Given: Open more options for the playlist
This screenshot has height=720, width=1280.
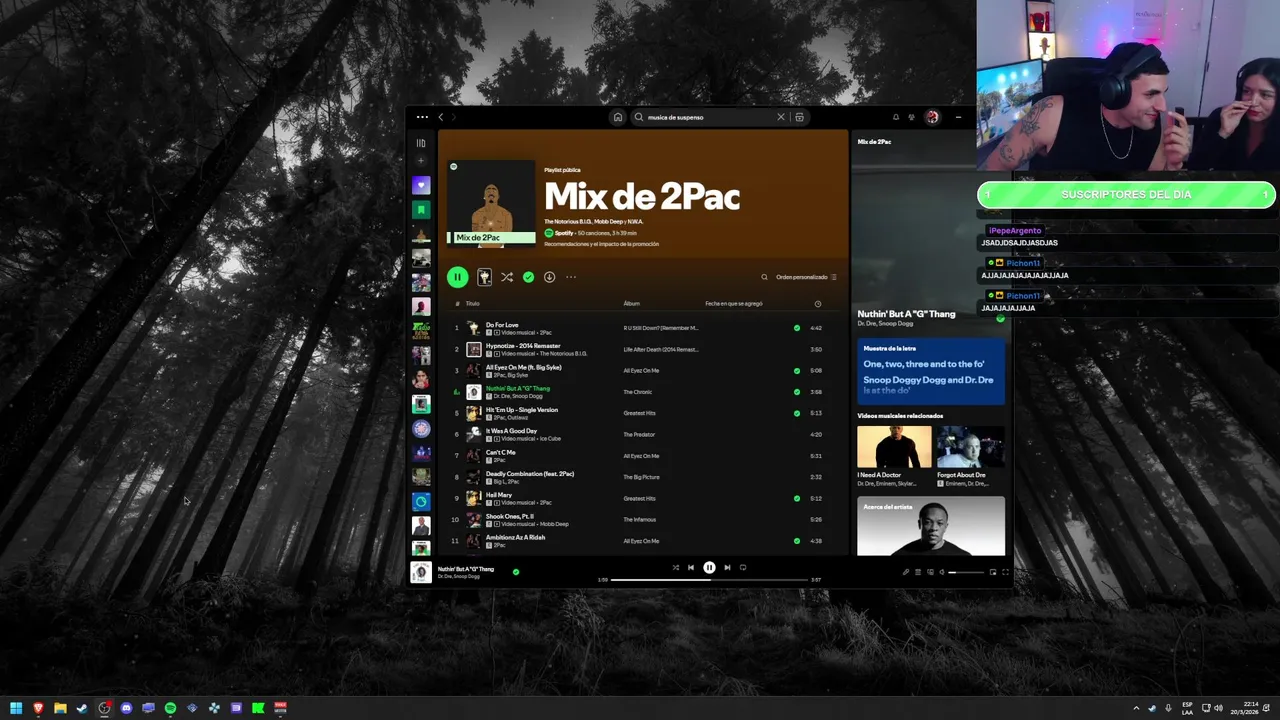Looking at the screenshot, I should 571,277.
